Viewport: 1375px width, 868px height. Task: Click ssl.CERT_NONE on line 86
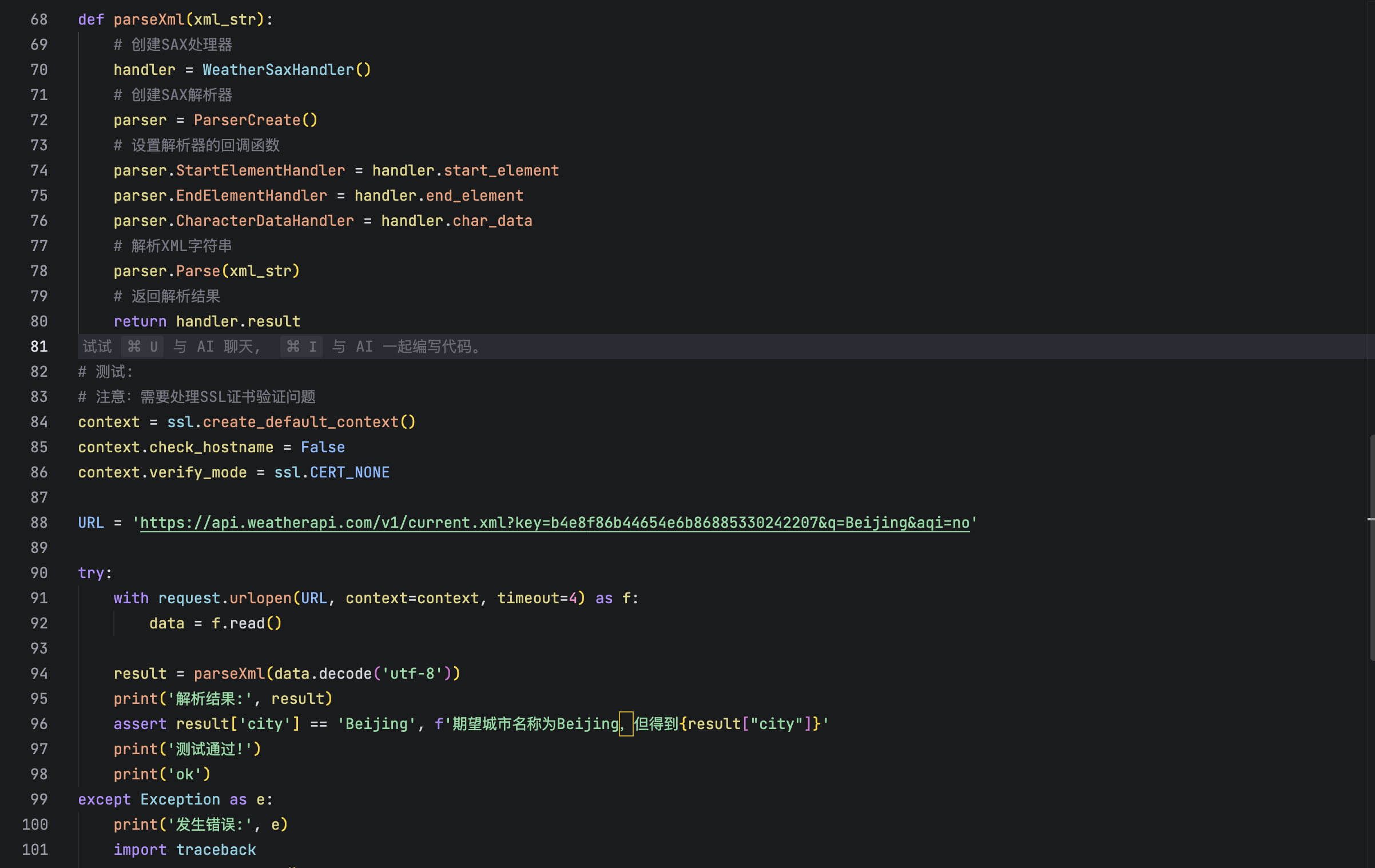click(332, 472)
